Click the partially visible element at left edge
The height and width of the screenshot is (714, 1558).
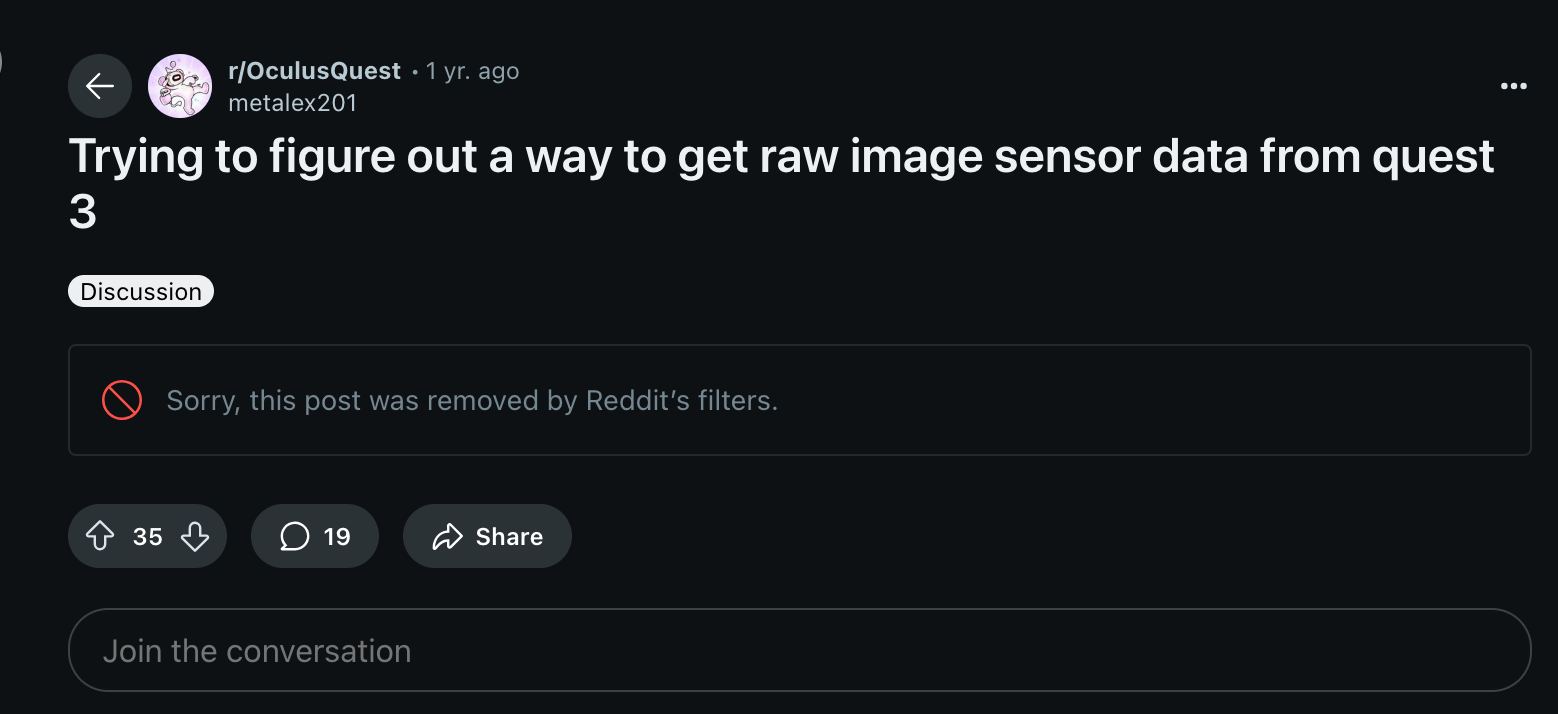(2, 62)
